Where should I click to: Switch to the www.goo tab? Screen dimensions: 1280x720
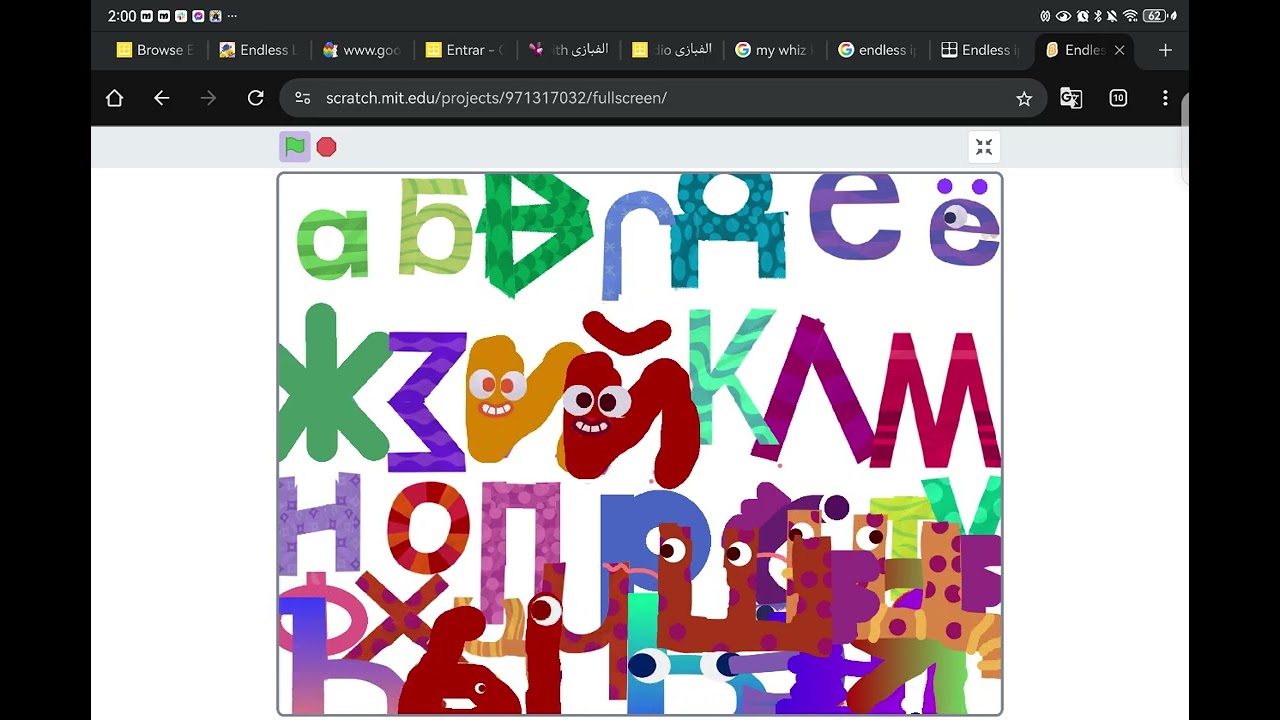tap(361, 50)
